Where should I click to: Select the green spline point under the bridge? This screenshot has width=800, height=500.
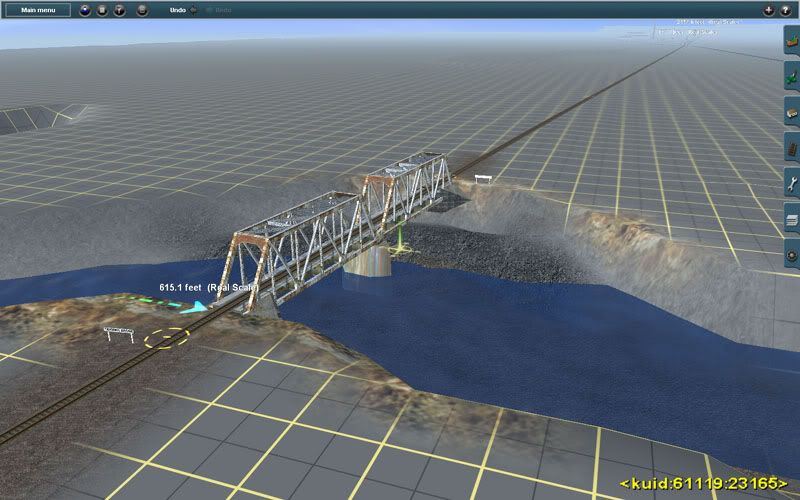coord(397,241)
